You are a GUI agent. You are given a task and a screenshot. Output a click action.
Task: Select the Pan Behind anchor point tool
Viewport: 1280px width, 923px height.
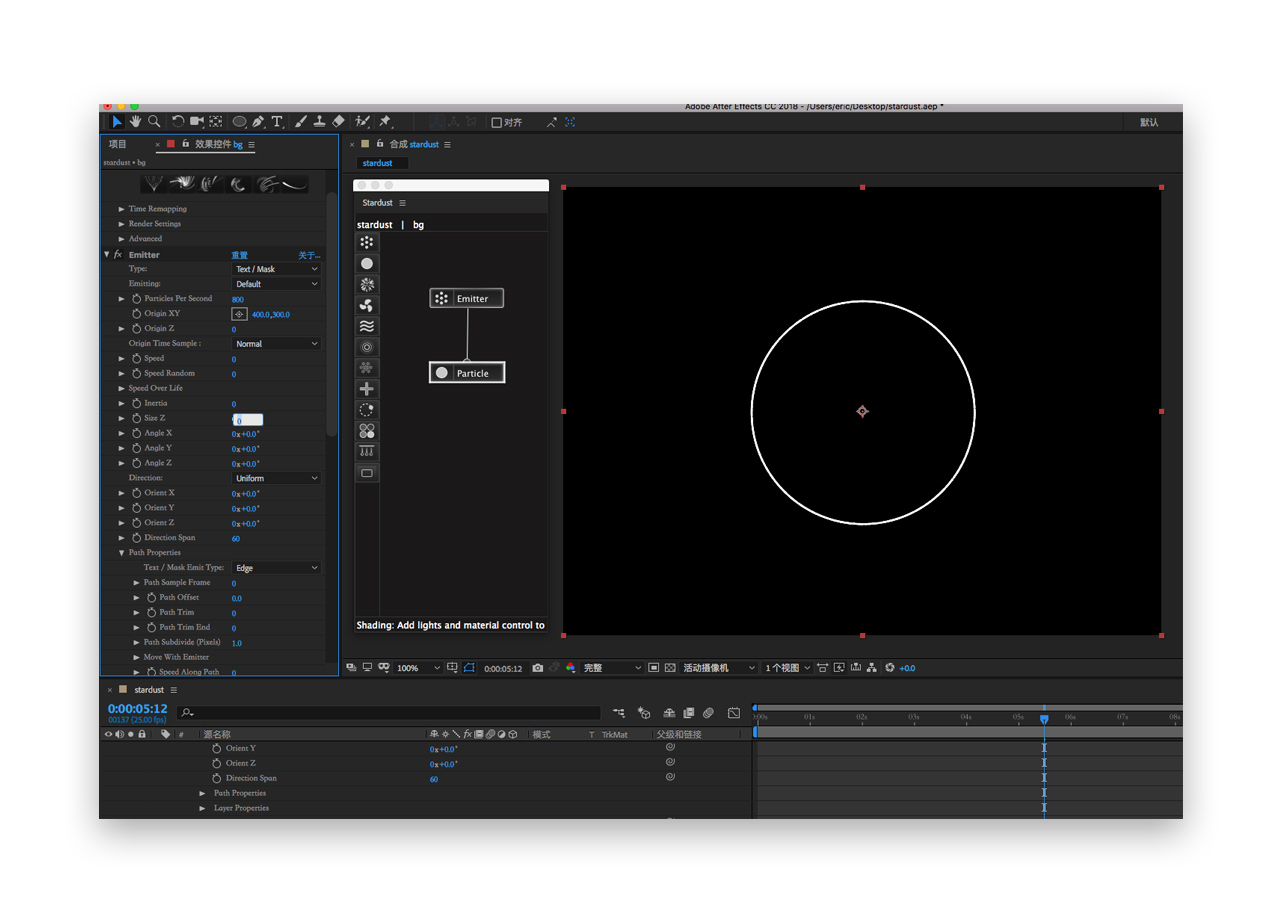coord(215,121)
